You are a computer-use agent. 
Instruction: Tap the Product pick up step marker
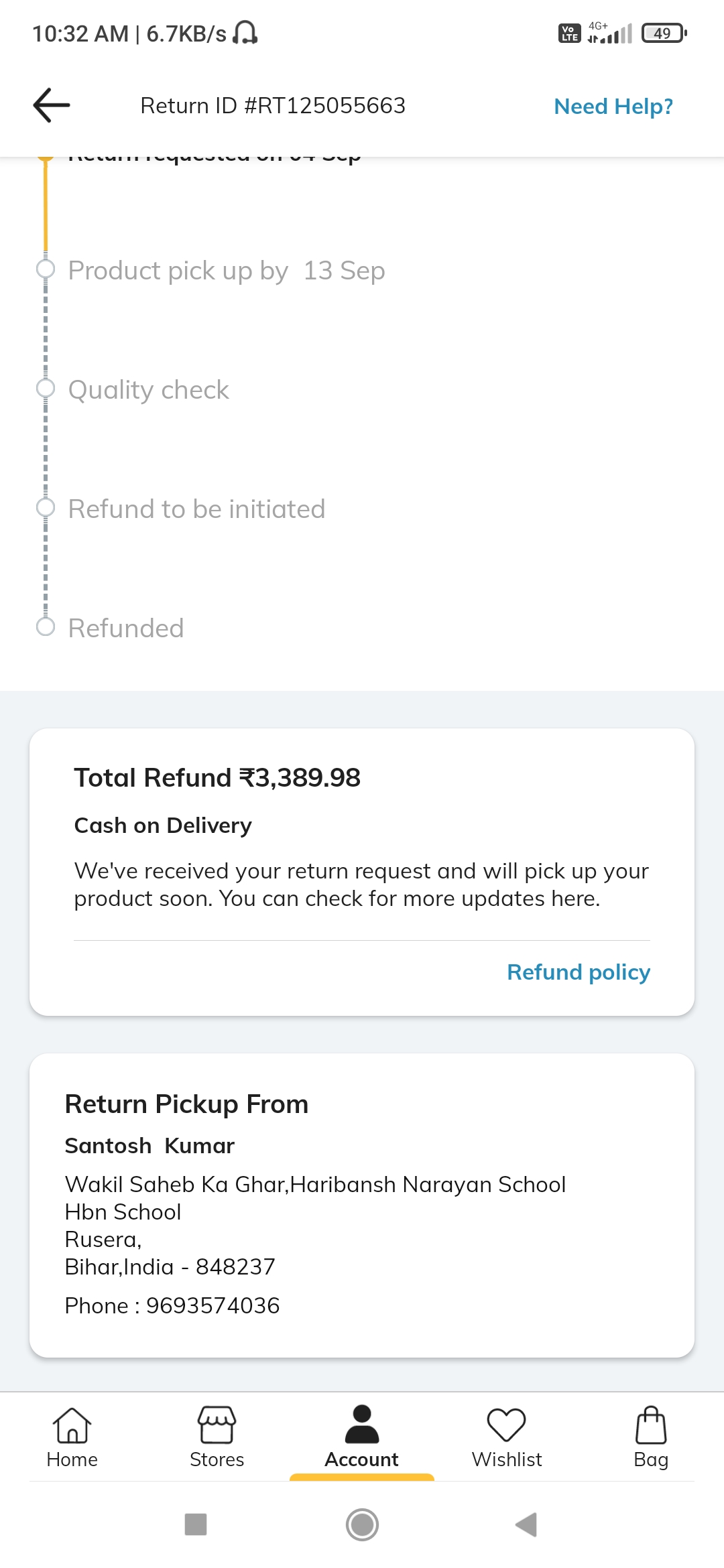pos(46,269)
